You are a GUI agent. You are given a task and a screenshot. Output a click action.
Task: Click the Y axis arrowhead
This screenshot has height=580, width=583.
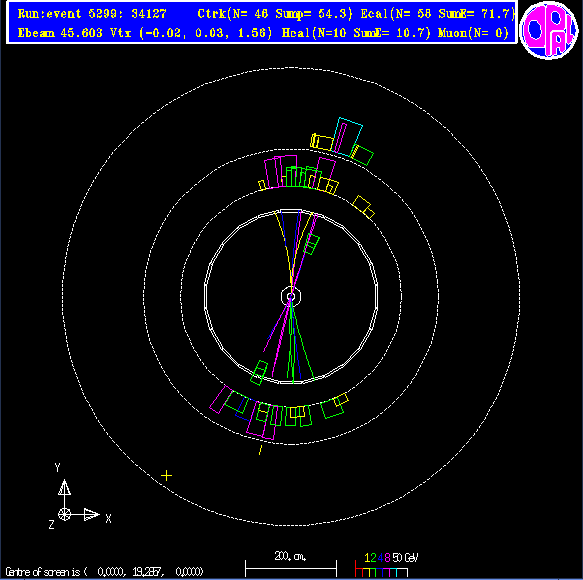click(x=64, y=487)
